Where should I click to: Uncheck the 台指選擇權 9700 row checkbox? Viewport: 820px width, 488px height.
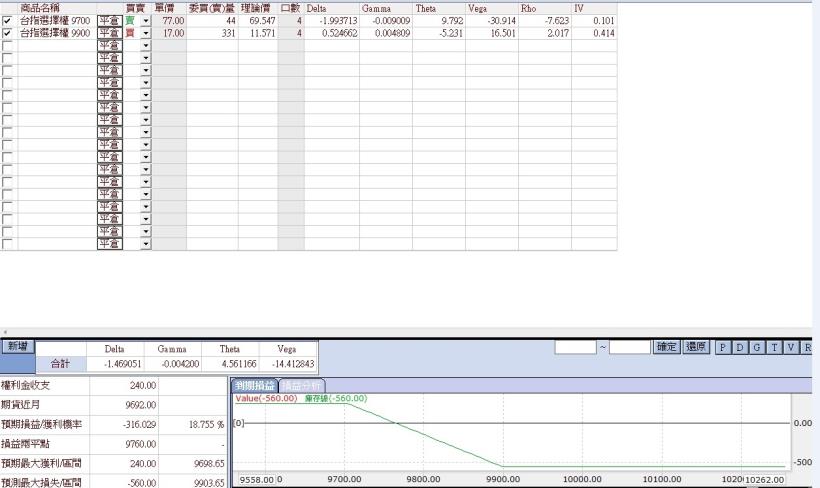8,20
